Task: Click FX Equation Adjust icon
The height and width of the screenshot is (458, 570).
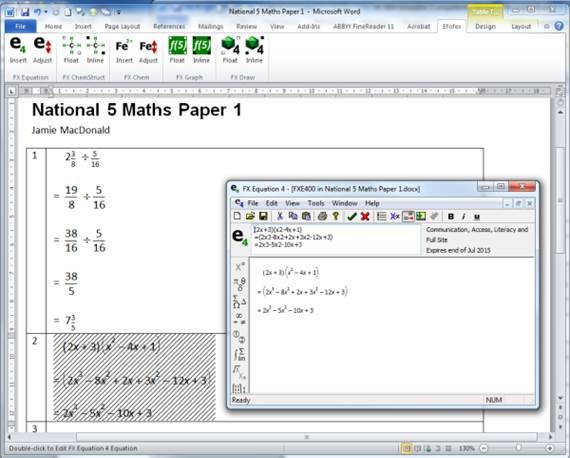Action: 42,49
